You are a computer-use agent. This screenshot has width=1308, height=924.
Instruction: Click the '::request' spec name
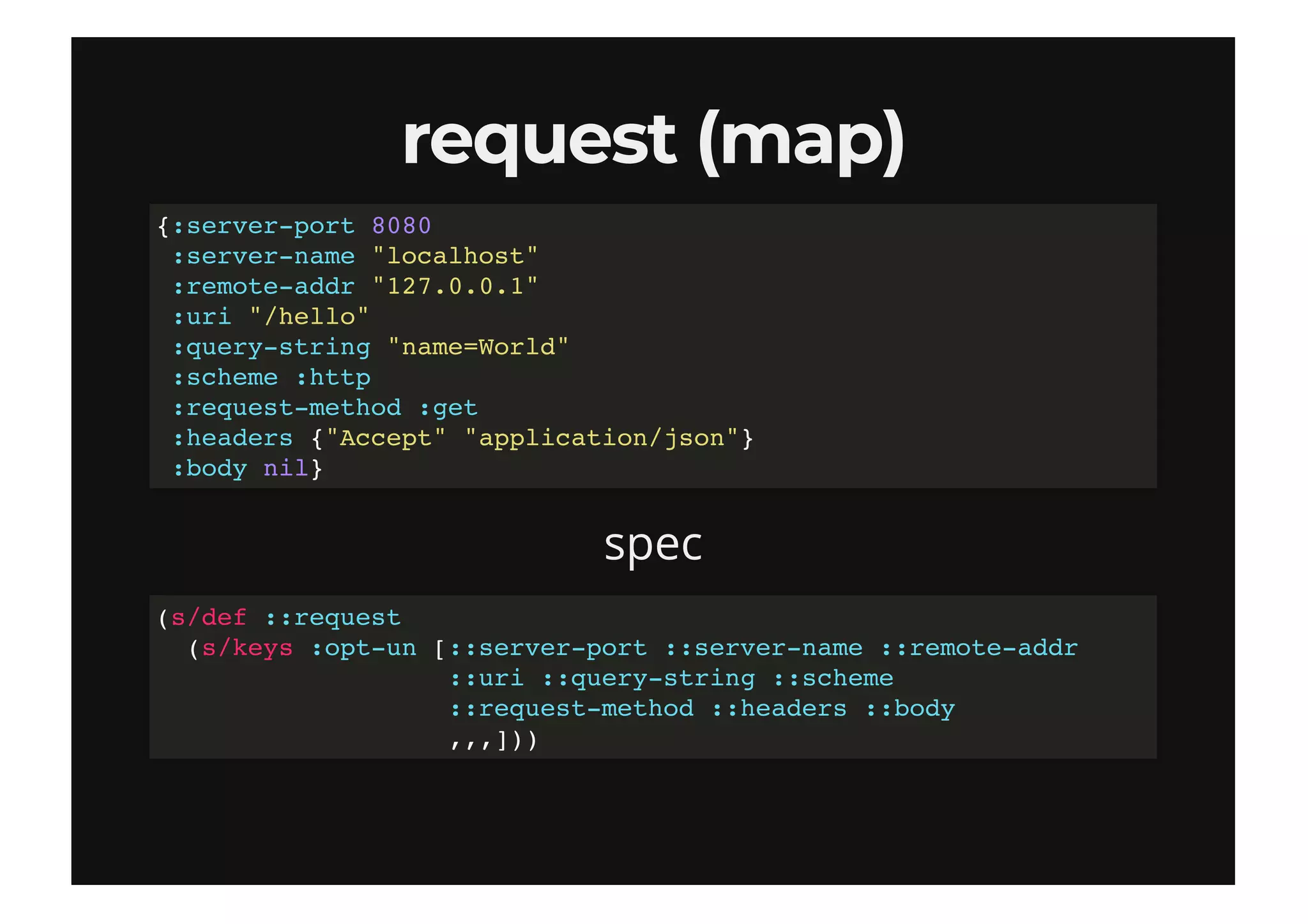(333, 618)
